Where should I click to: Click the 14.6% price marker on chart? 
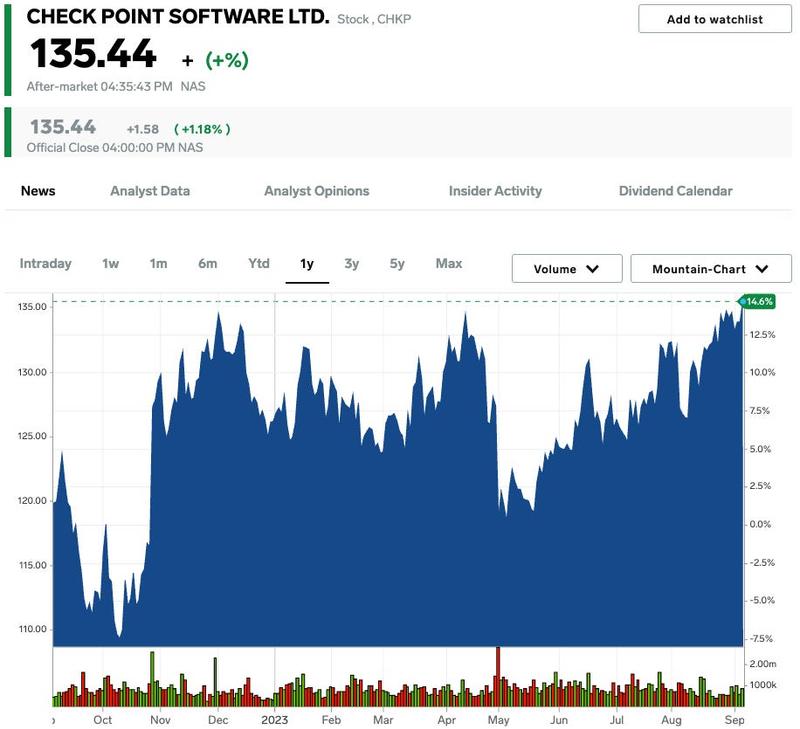(758, 301)
